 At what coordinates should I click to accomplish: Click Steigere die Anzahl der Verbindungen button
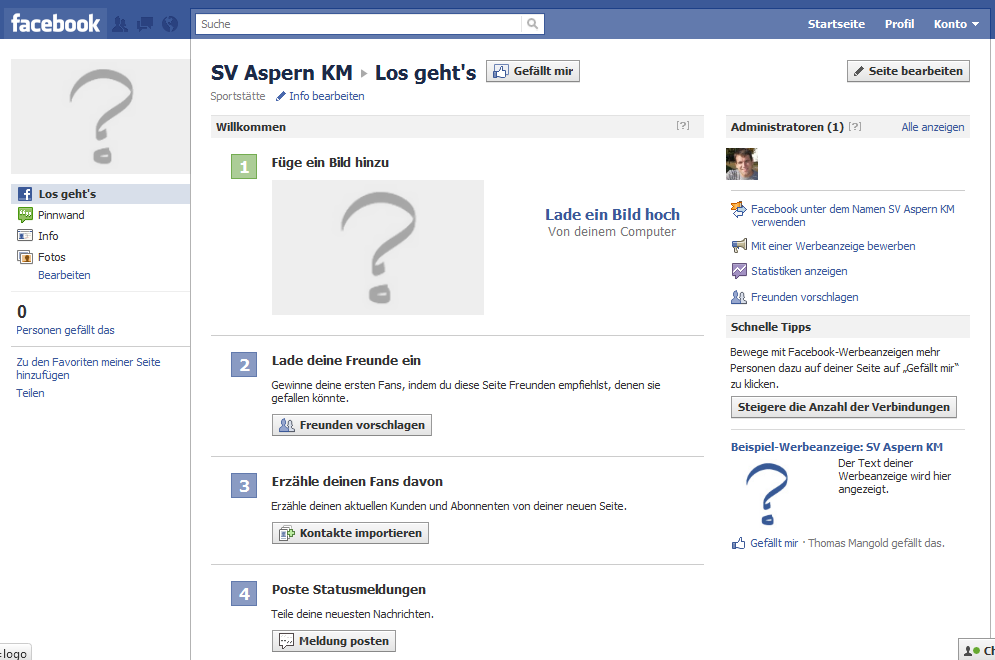843,407
